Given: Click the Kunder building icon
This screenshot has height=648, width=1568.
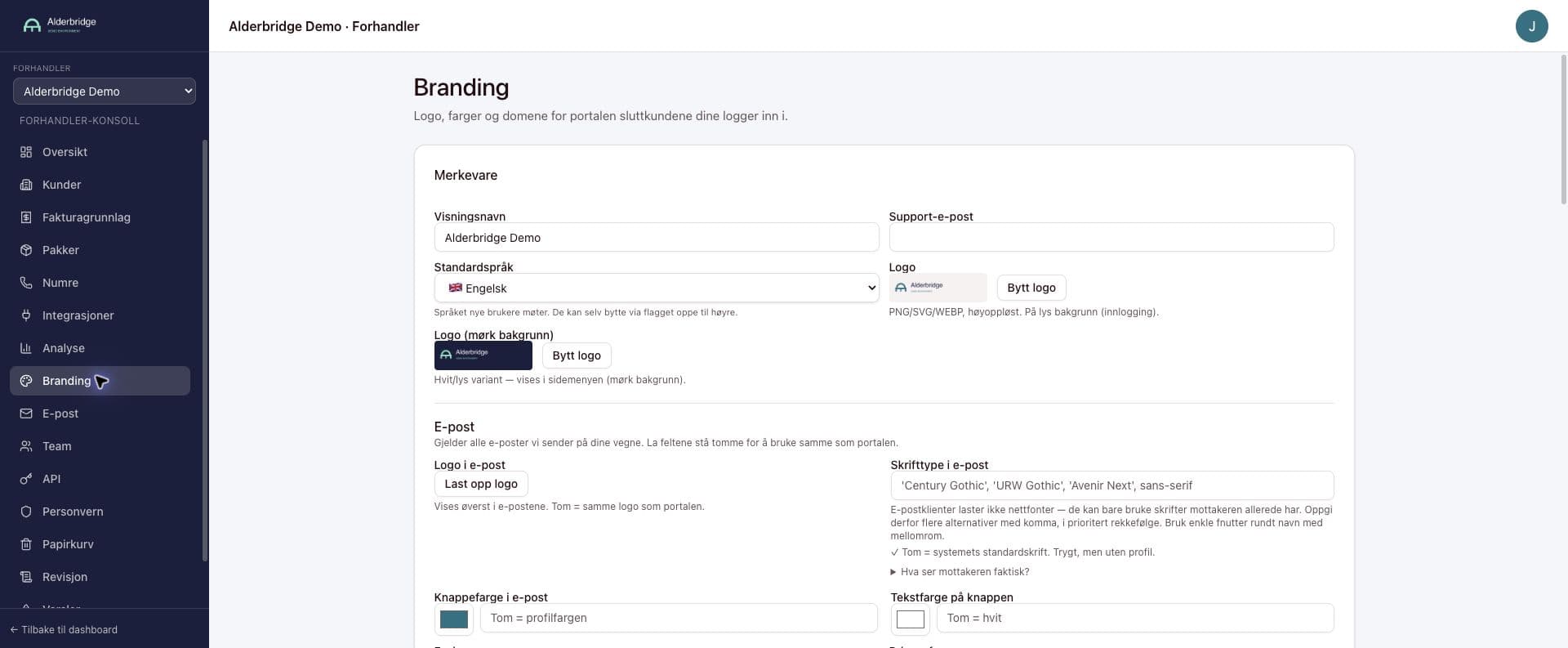Looking at the screenshot, I should (26, 185).
